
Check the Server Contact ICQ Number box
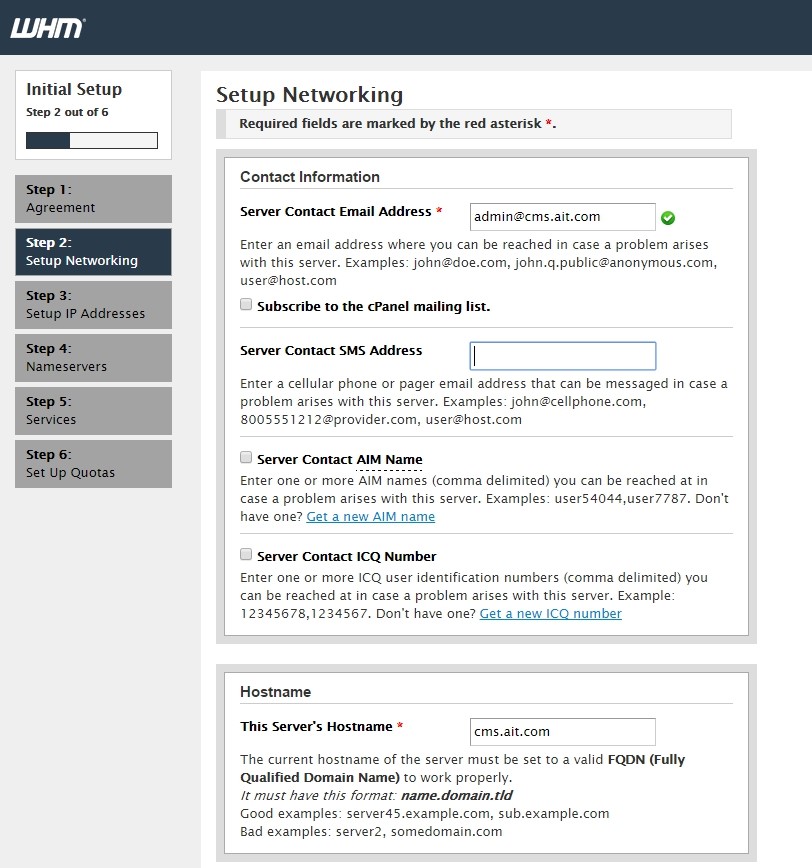[x=246, y=555]
